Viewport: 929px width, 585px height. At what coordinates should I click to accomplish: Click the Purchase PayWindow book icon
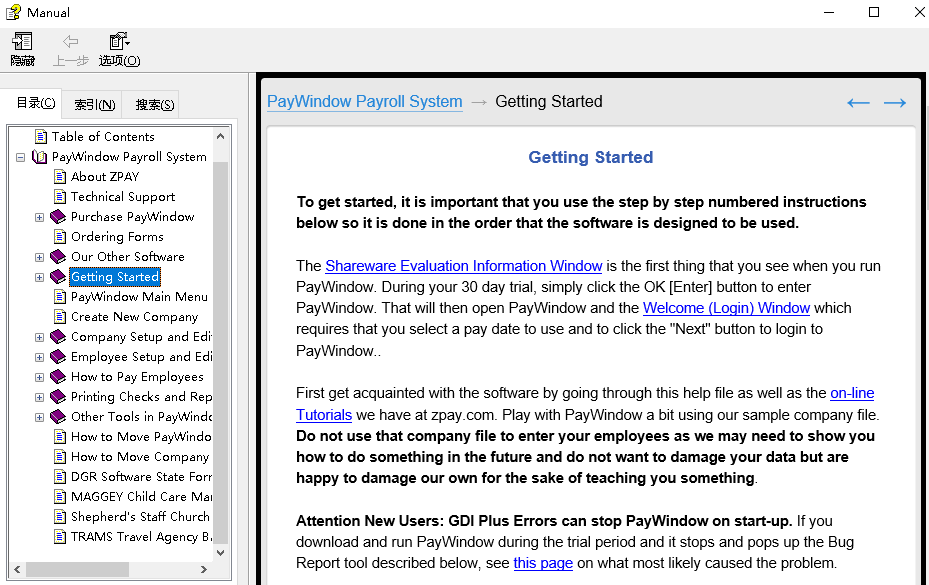tap(58, 217)
